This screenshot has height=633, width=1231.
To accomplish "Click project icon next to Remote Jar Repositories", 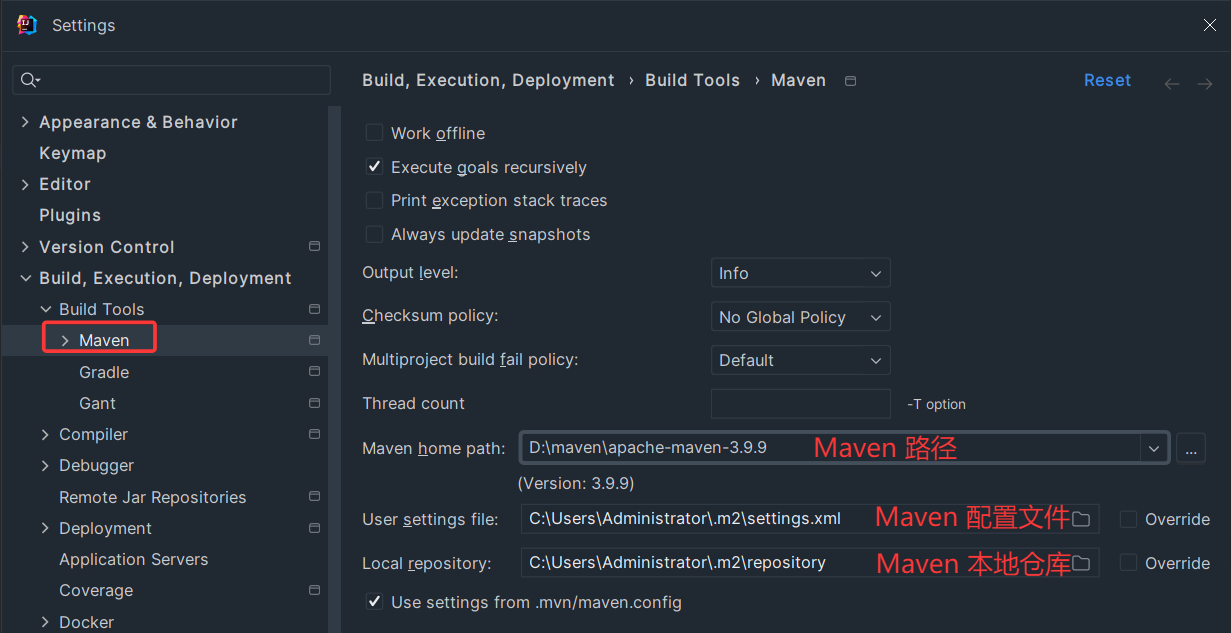I will point(314,496).
